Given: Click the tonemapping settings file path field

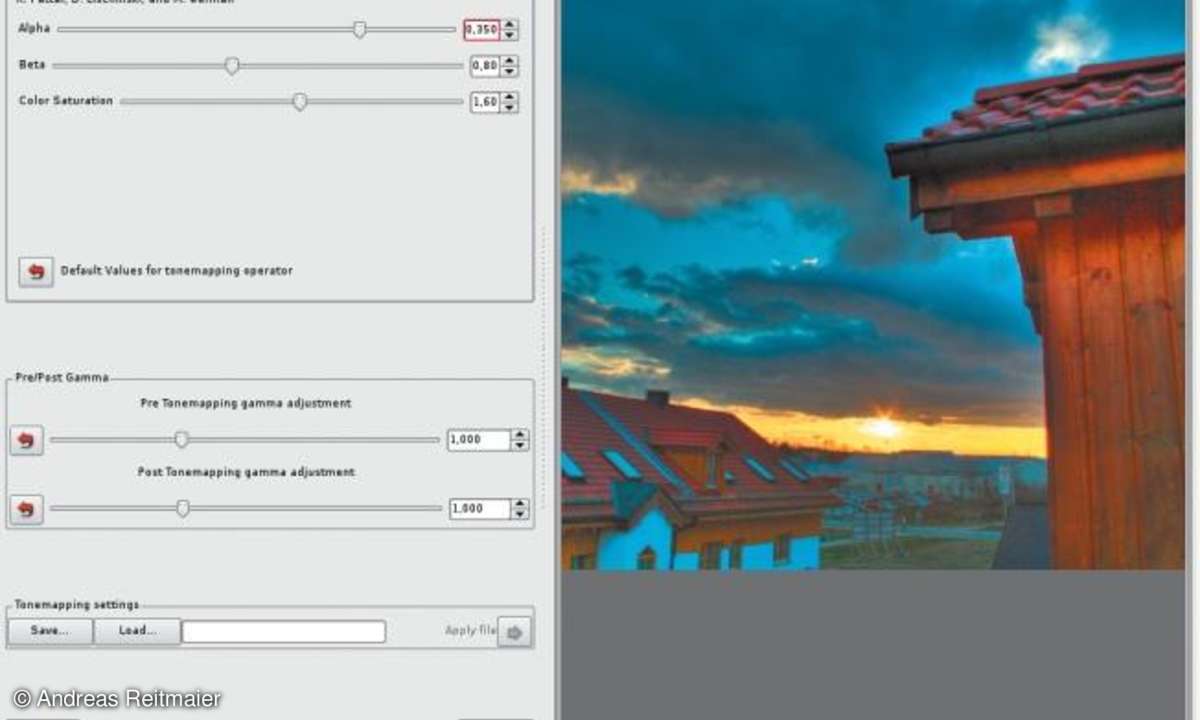Looking at the screenshot, I should (284, 632).
